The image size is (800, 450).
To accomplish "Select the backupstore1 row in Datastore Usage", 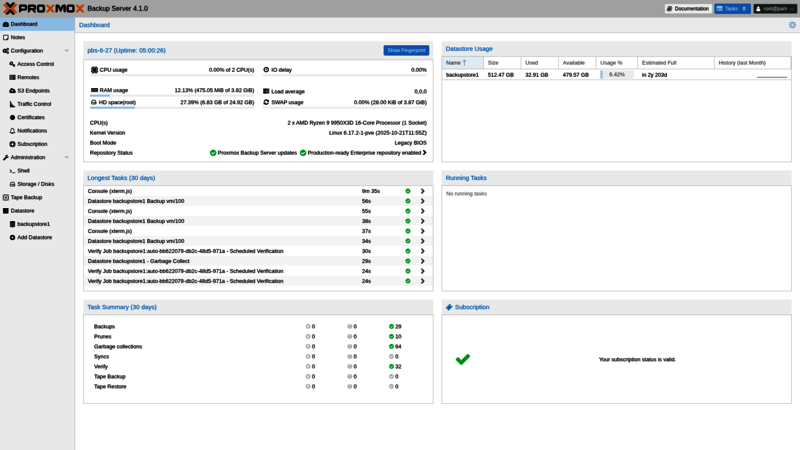I will pos(616,74).
